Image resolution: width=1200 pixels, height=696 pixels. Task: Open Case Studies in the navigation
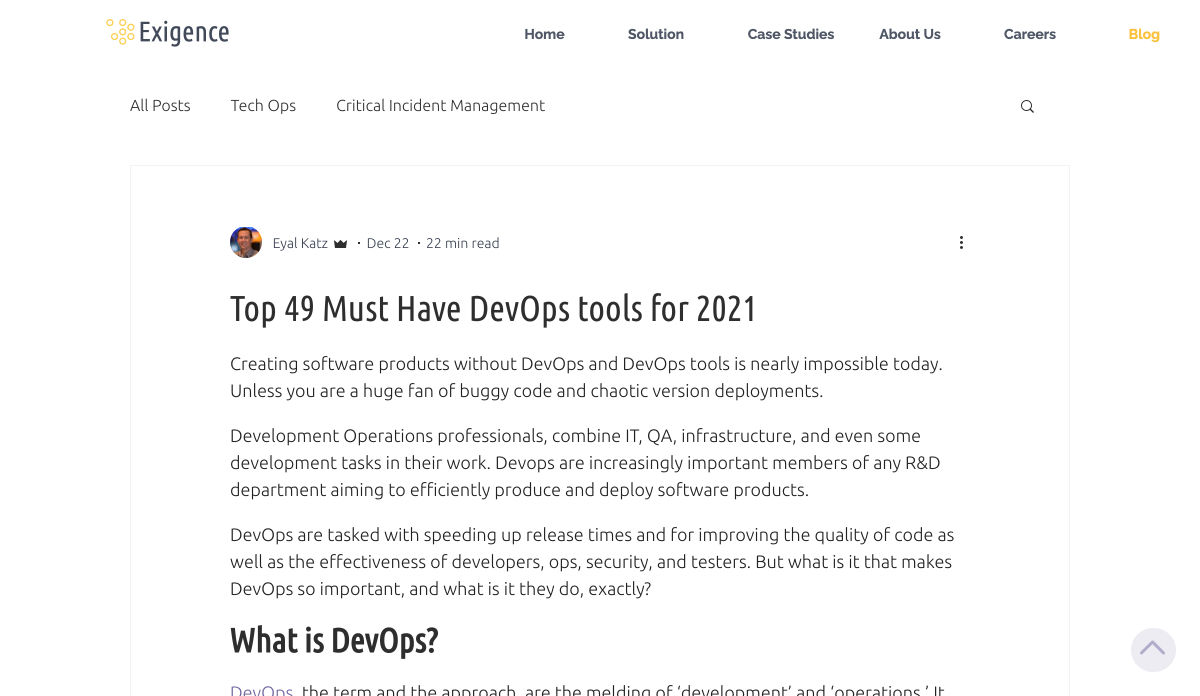pyautogui.click(x=791, y=34)
